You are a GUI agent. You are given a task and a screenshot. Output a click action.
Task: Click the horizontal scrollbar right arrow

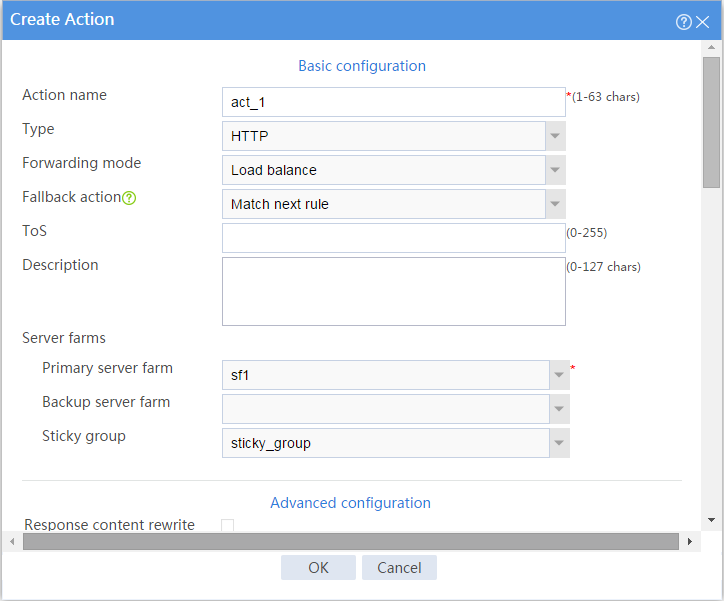click(690, 541)
